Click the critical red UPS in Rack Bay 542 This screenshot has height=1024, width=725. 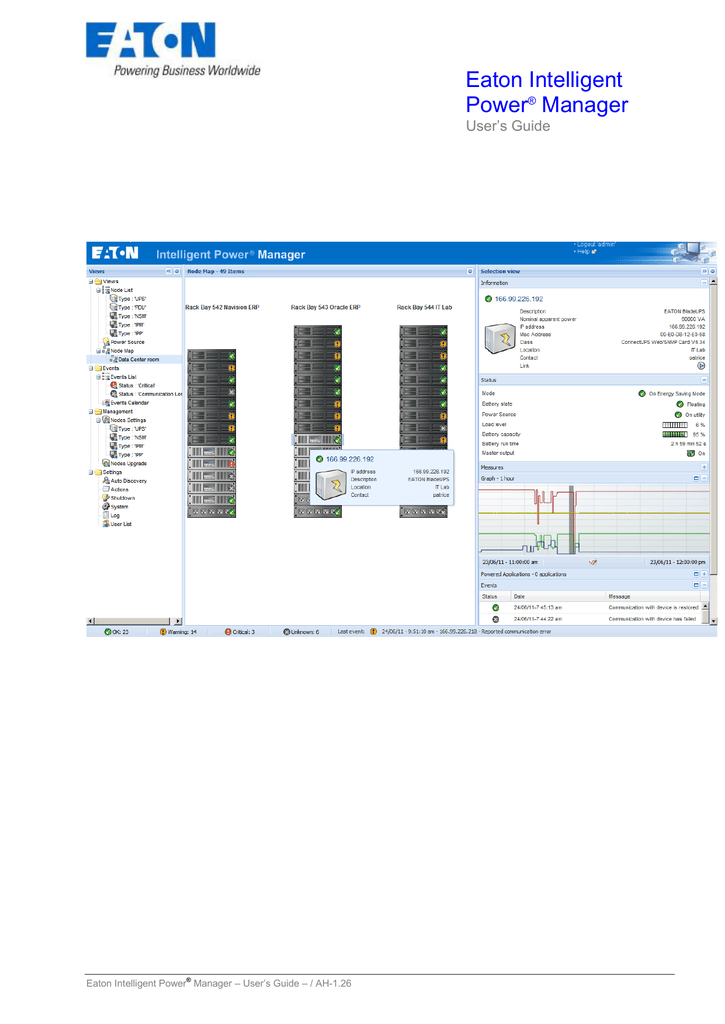click(x=212, y=464)
